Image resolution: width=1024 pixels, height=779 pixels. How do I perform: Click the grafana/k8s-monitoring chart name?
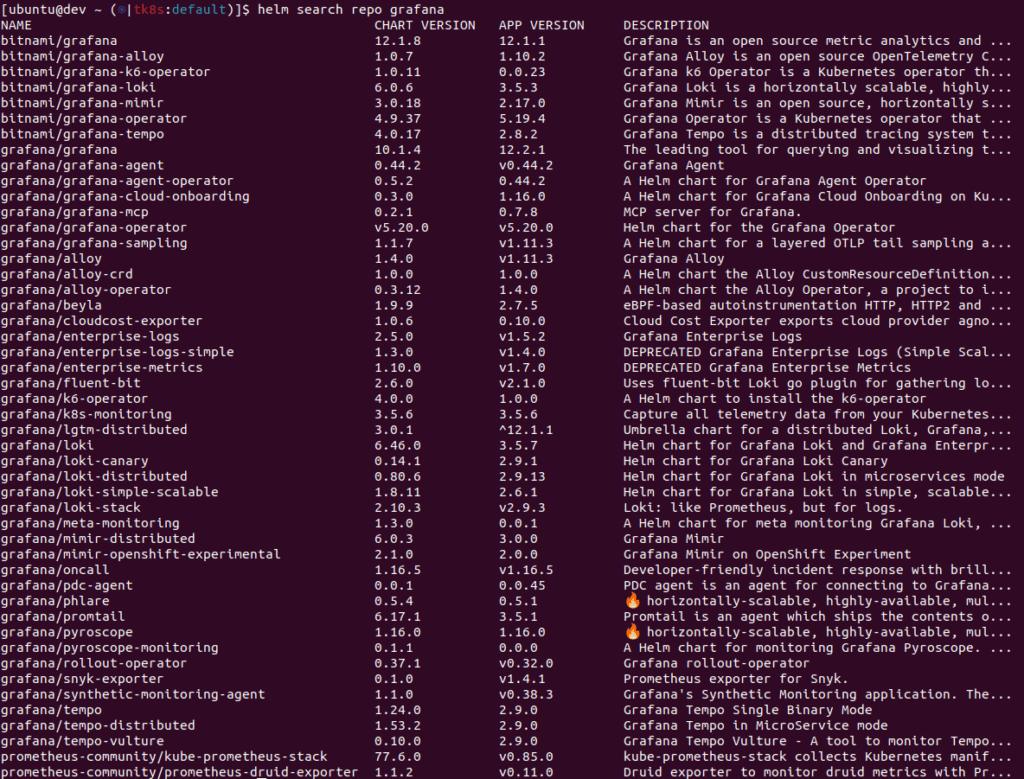86,414
